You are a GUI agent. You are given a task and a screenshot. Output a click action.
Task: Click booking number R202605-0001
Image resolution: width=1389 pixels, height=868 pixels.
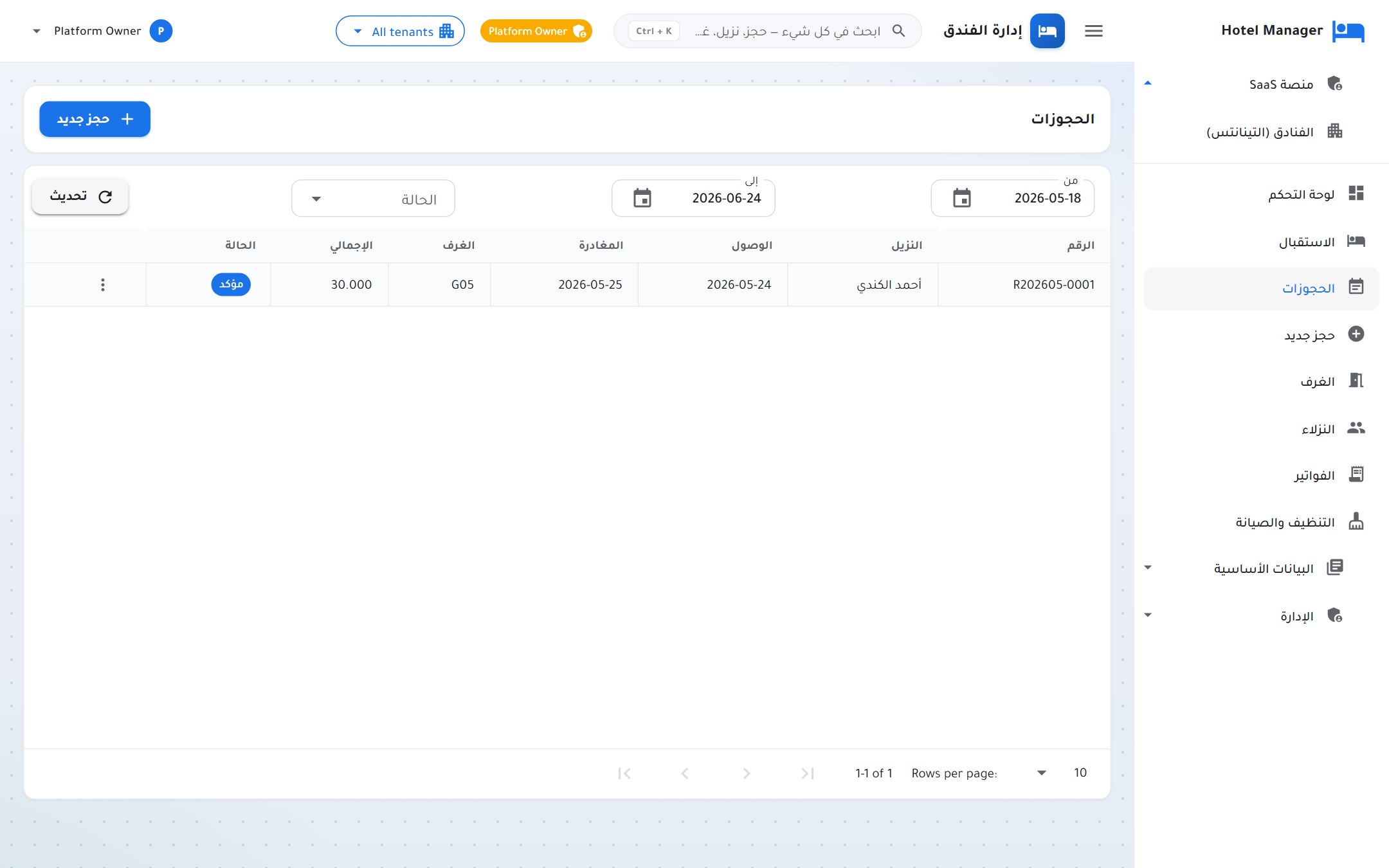click(1053, 285)
